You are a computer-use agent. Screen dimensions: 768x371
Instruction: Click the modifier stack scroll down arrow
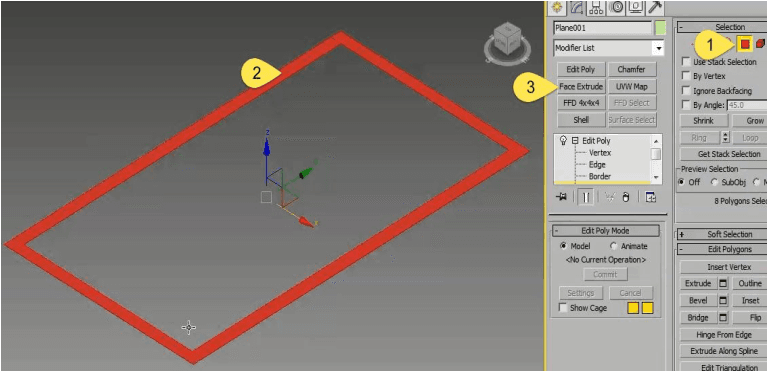point(656,177)
